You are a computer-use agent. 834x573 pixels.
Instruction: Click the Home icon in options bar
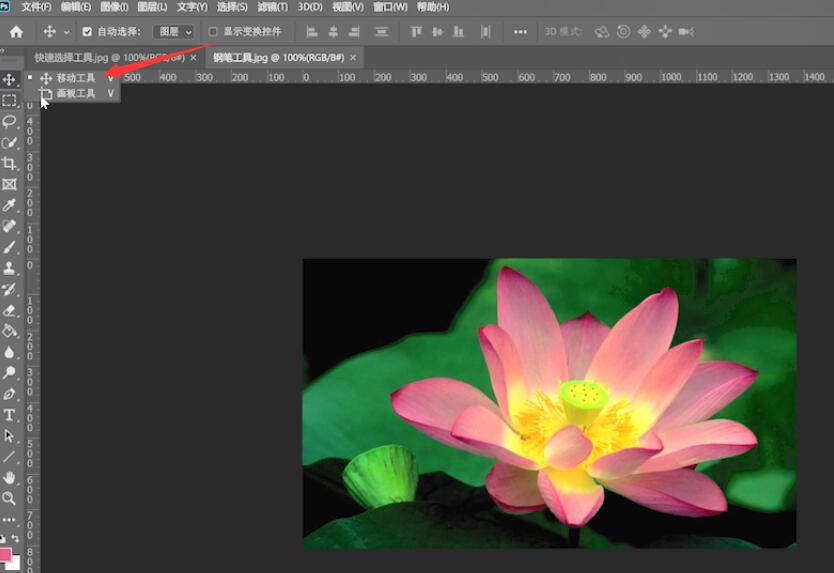(x=16, y=32)
